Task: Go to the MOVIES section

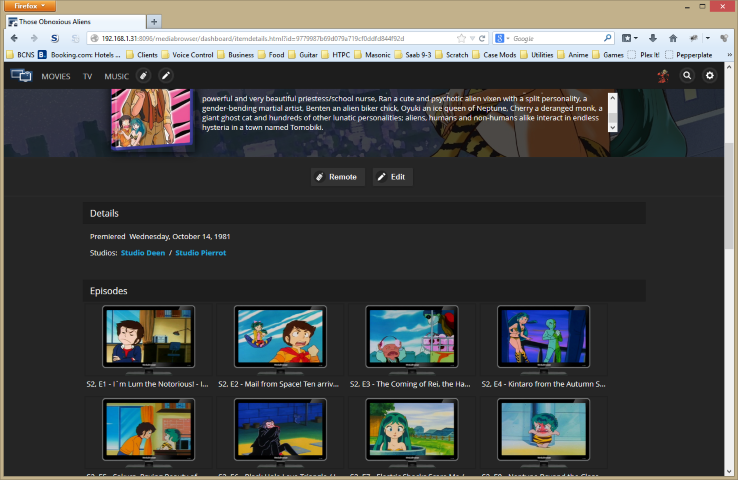Action: [56, 76]
